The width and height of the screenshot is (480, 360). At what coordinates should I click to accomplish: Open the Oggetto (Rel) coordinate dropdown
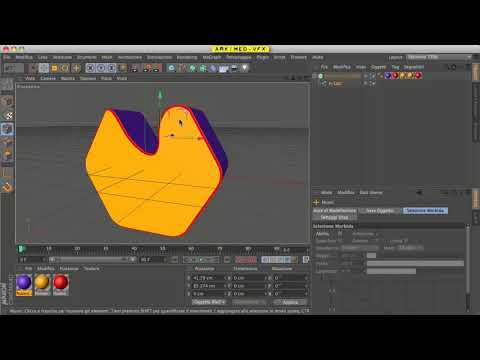pos(209,302)
